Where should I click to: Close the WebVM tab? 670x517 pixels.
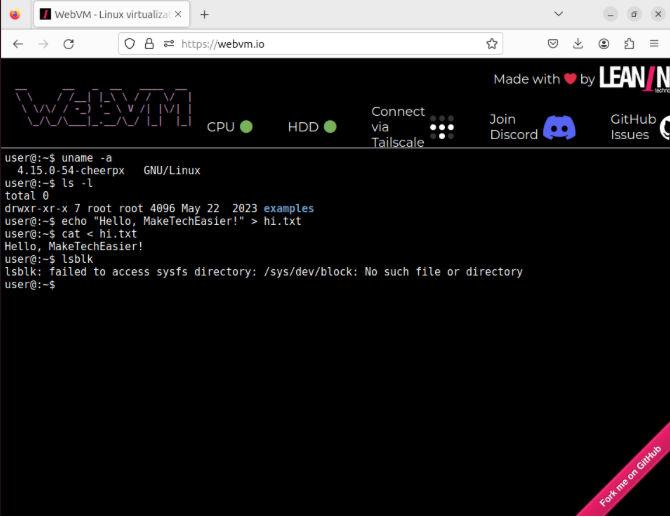178,15
